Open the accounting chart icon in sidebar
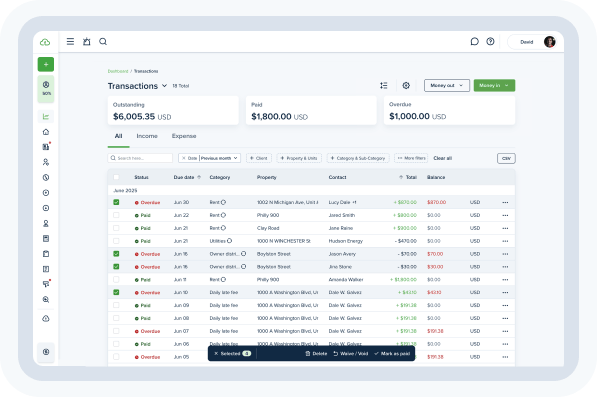Viewport: 597px width, 397px height. click(x=46, y=116)
